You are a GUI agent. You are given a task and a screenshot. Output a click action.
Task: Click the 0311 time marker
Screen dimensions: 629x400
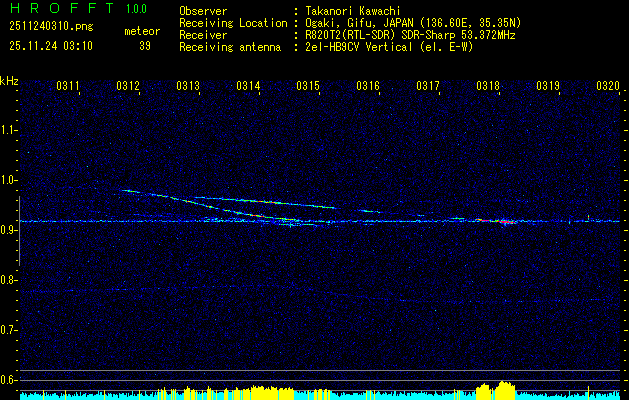pyautogui.click(x=68, y=86)
